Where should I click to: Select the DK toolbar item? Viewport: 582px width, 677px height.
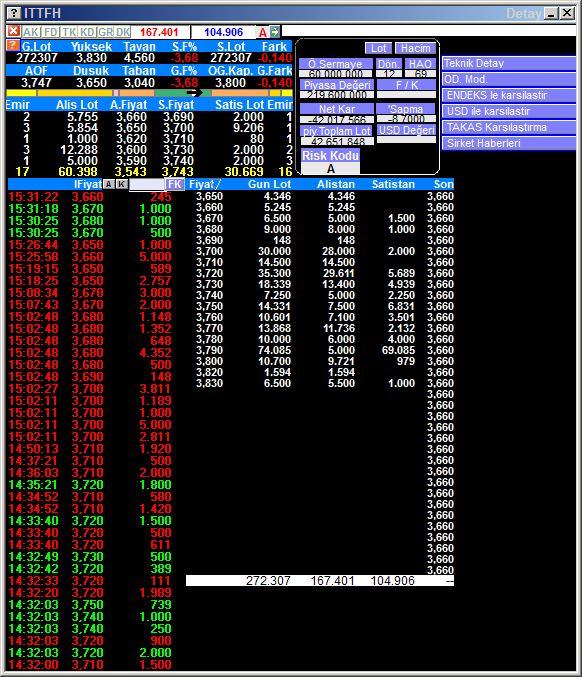pyautogui.click(x=123, y=32)
